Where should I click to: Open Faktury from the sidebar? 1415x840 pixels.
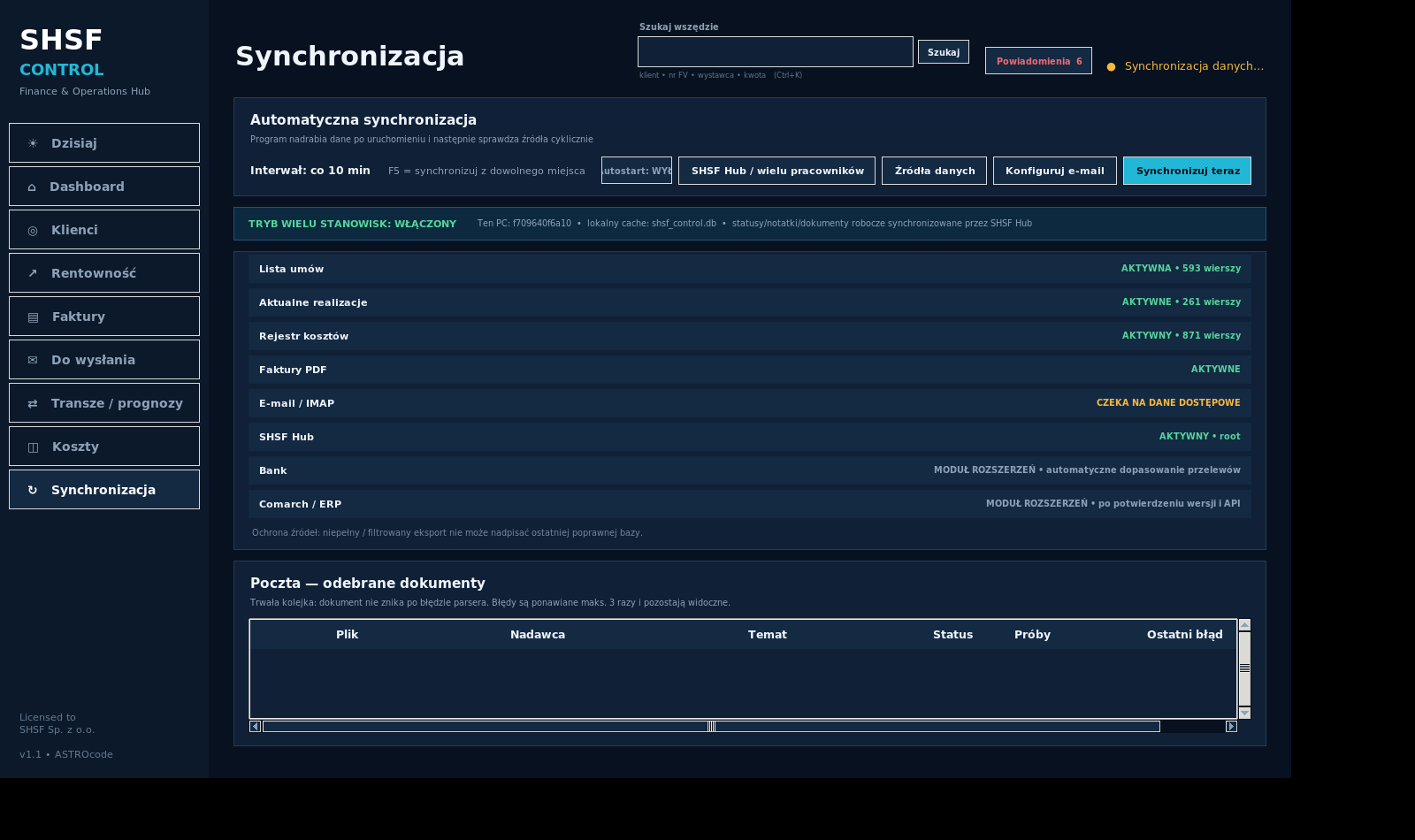coord(104,317)
